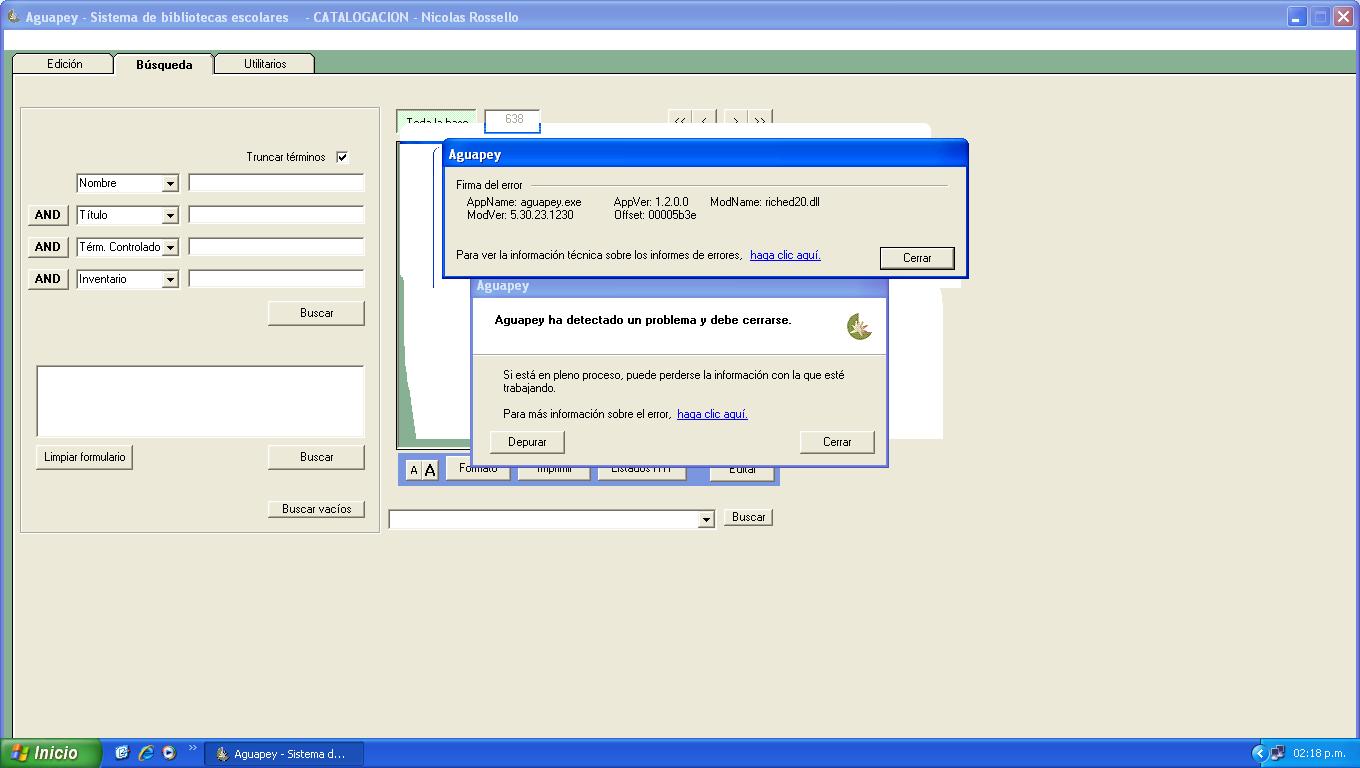Click the Depurar button in the crash dialog
The width and height of the screenshot is (1360, 768).
pyautogui.click(x=527, y=442)
